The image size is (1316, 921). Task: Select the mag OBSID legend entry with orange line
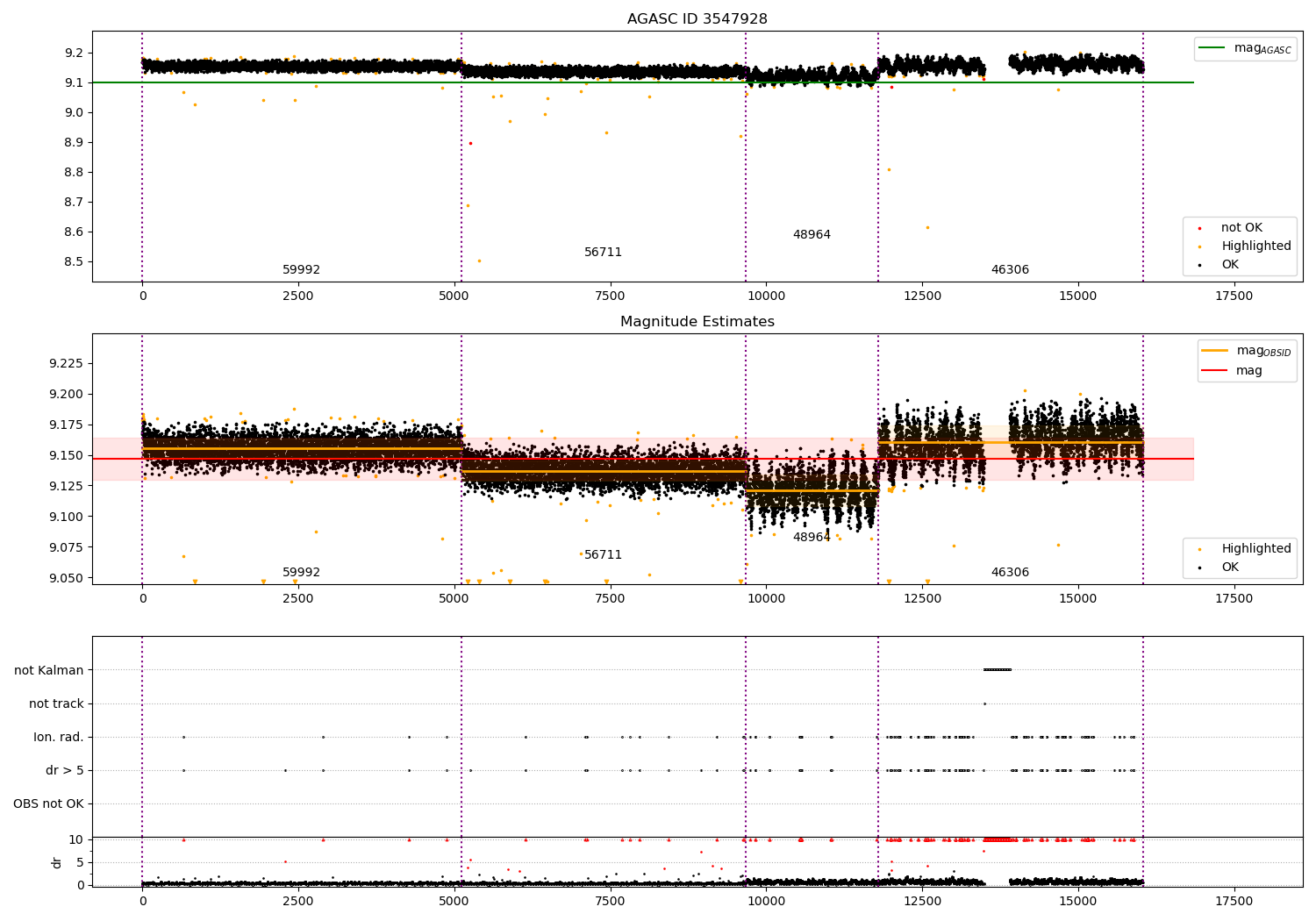click(1247, 351)
